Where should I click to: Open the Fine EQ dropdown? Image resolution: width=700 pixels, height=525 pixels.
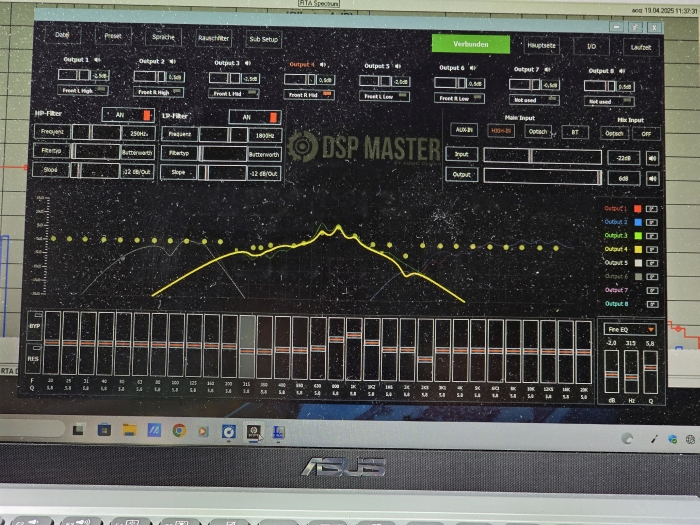point(629,328)
